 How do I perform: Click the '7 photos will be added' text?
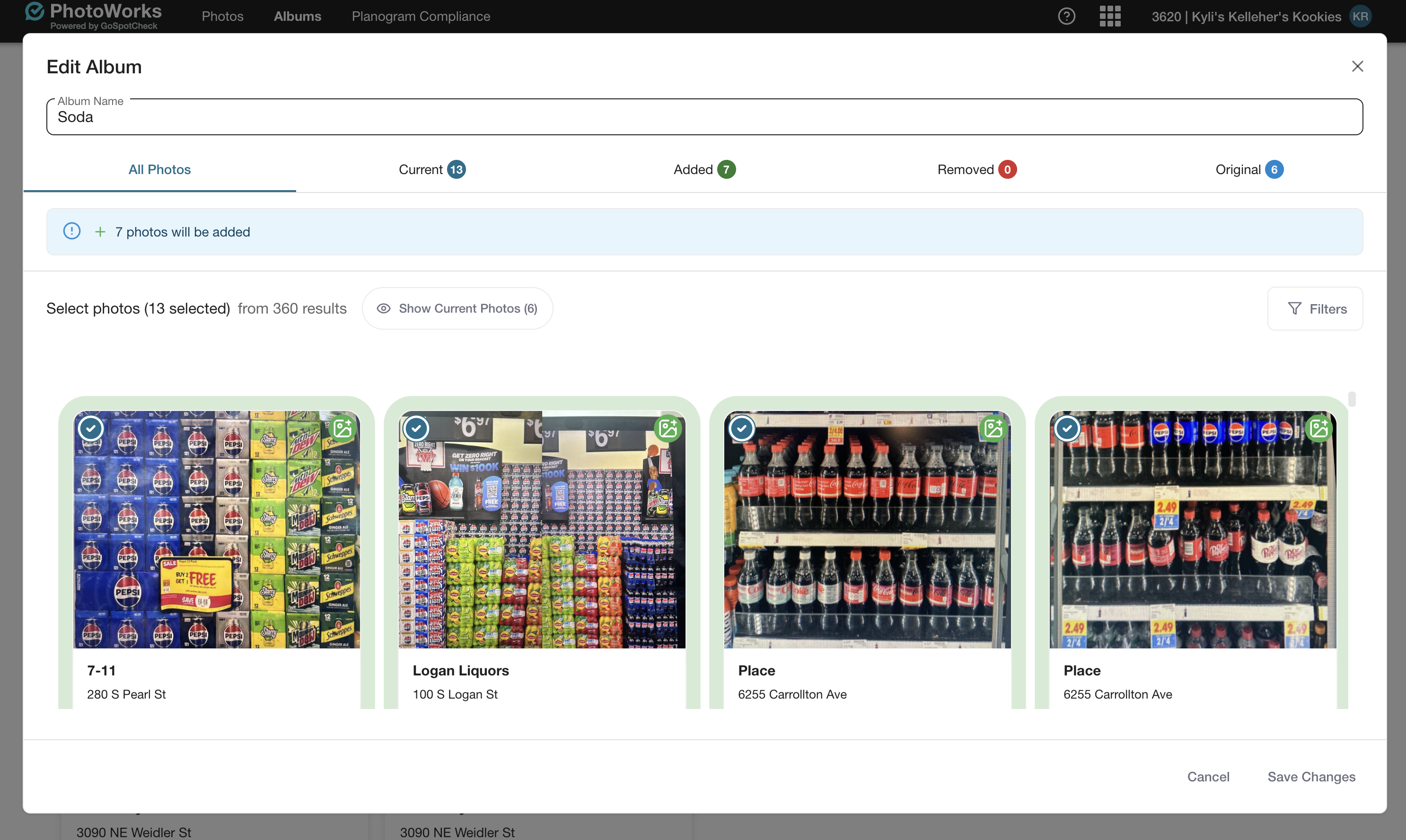183,231
